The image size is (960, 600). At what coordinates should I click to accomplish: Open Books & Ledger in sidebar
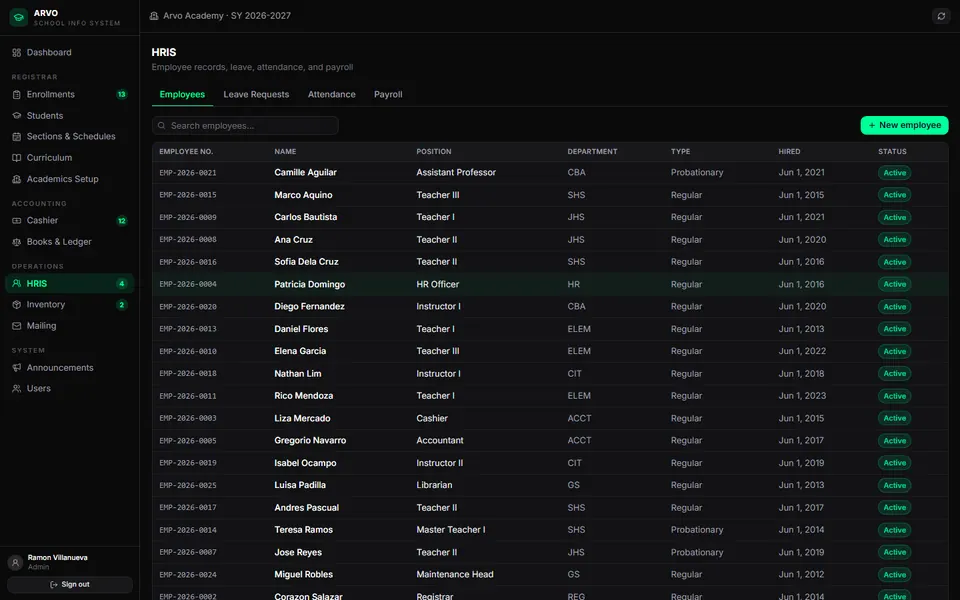69,242
